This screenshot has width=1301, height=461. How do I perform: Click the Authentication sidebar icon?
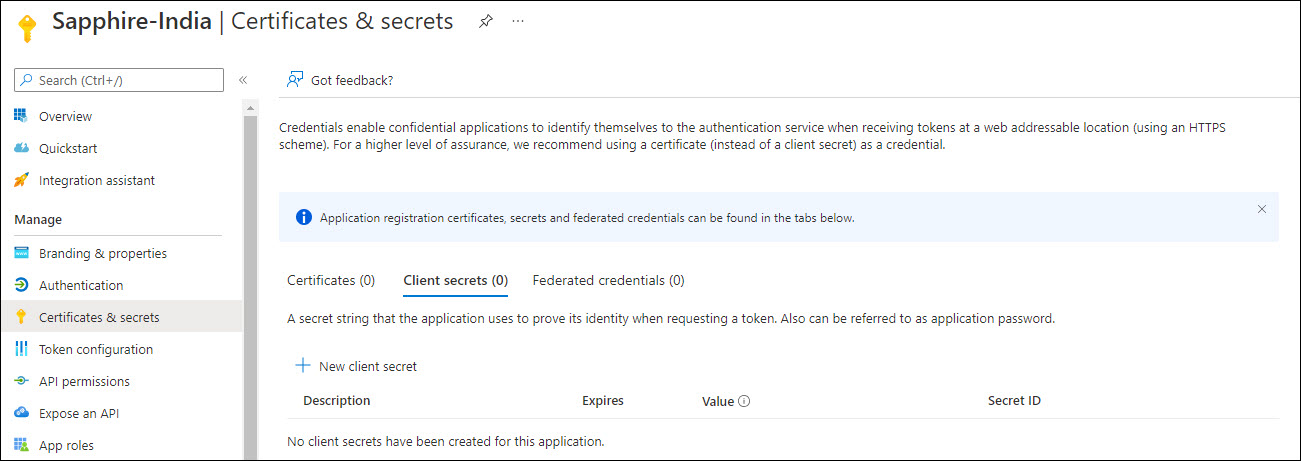[x=21, y=285]
